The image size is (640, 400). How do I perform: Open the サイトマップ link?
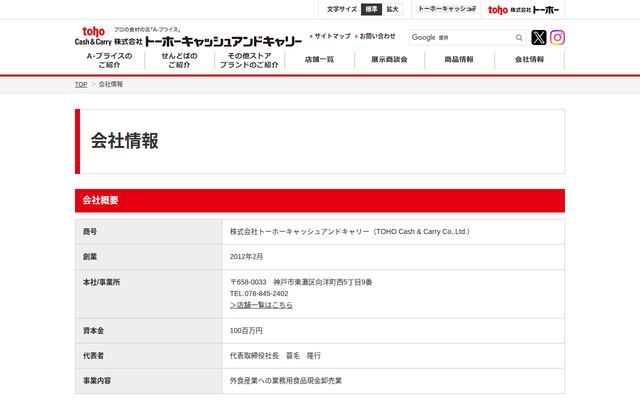pyautogui.click(x=331, y=36)
